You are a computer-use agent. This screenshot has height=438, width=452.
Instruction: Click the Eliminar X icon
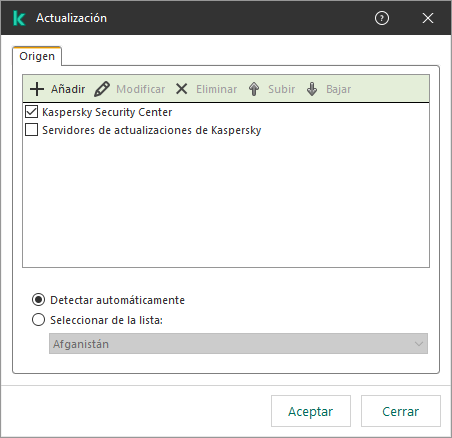[182, 89]
